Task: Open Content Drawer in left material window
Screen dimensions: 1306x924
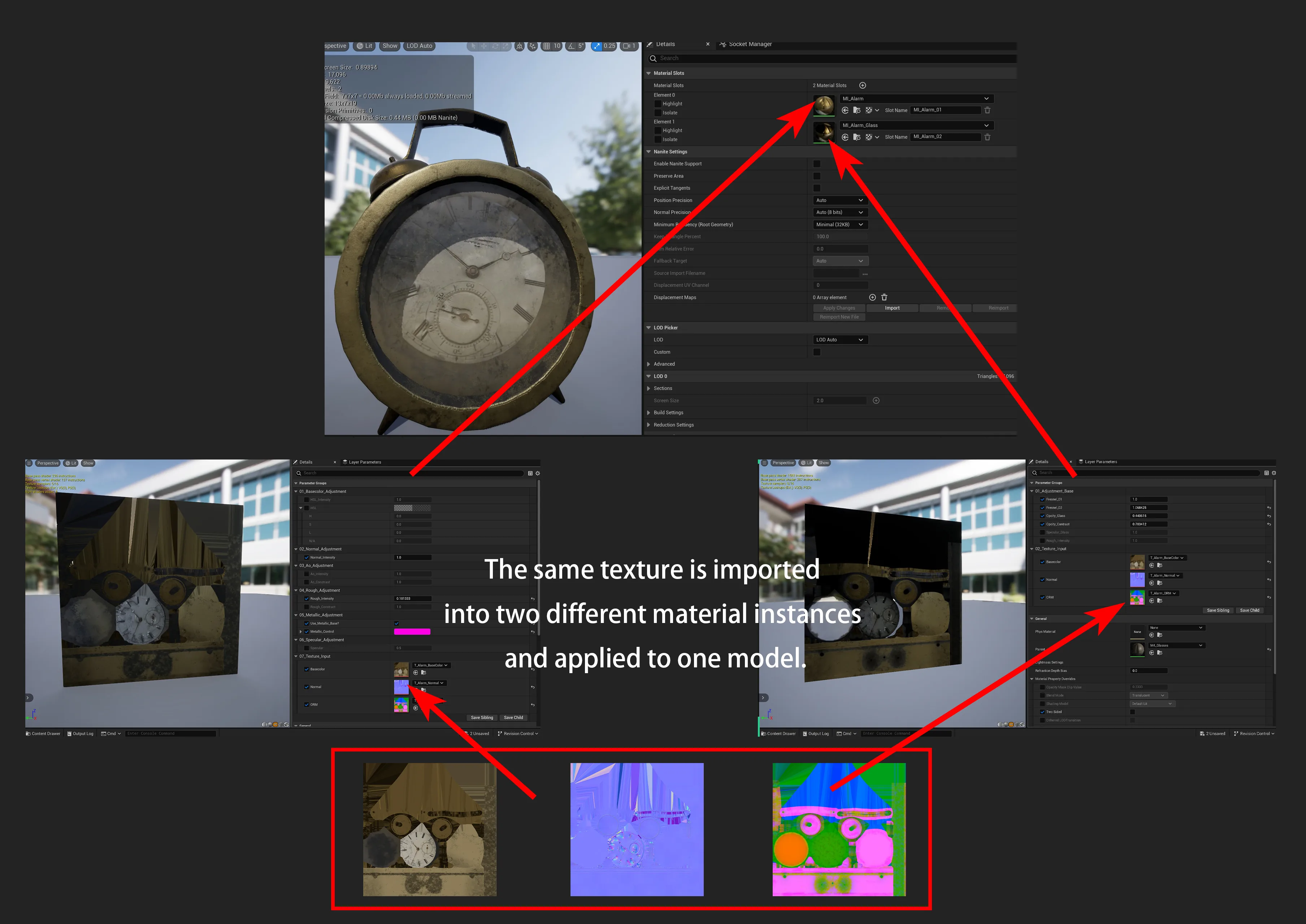Action: pyautogui.click(x=43, y=734)
